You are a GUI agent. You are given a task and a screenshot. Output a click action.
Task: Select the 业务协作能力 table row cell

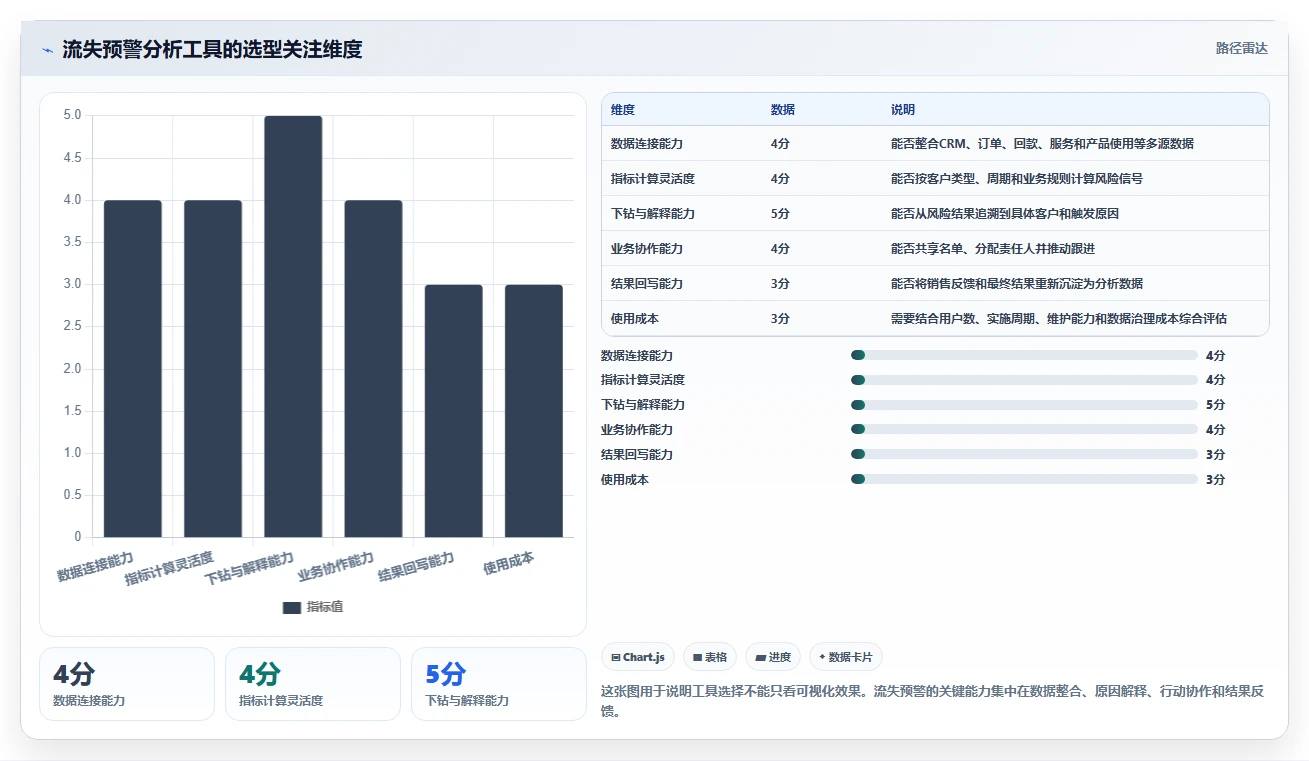[647, 249]
